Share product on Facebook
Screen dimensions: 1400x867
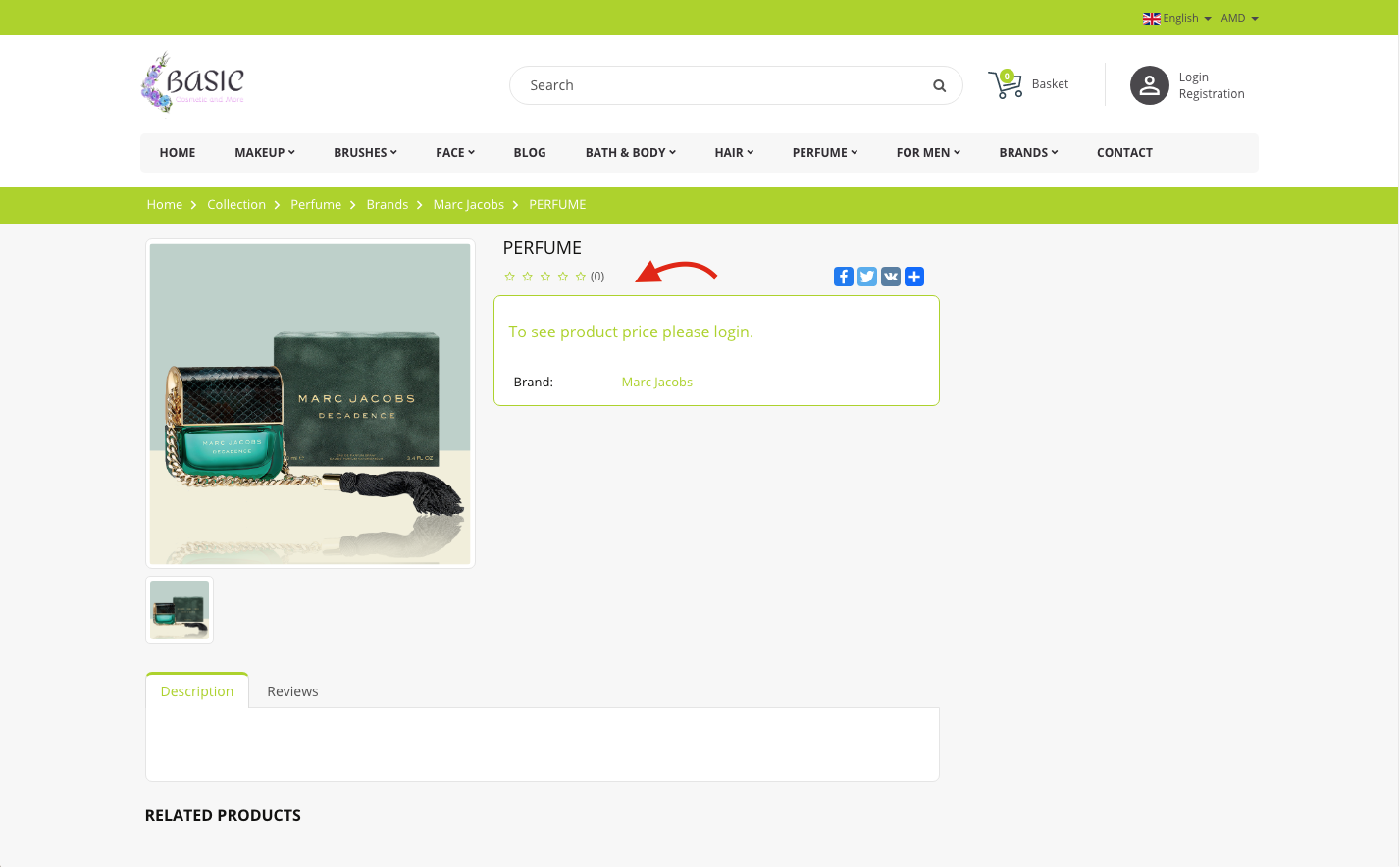click(844, 277)
